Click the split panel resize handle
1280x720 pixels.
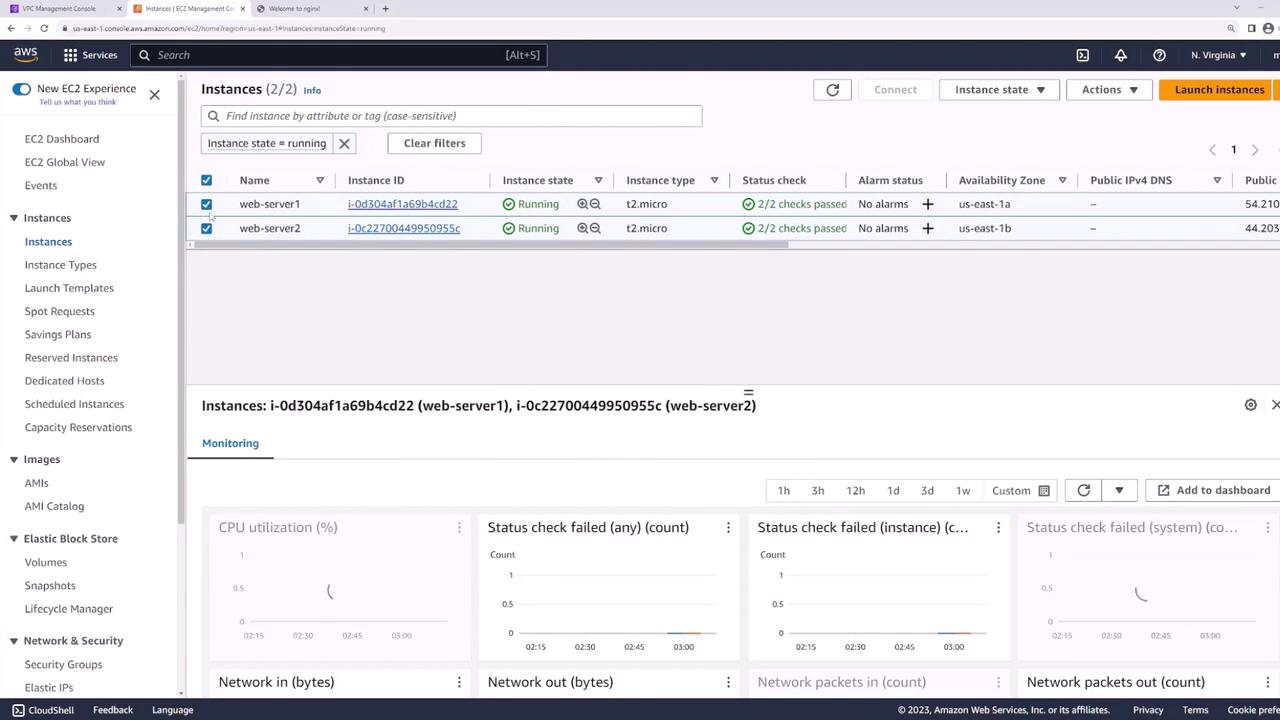click(748, 392)
